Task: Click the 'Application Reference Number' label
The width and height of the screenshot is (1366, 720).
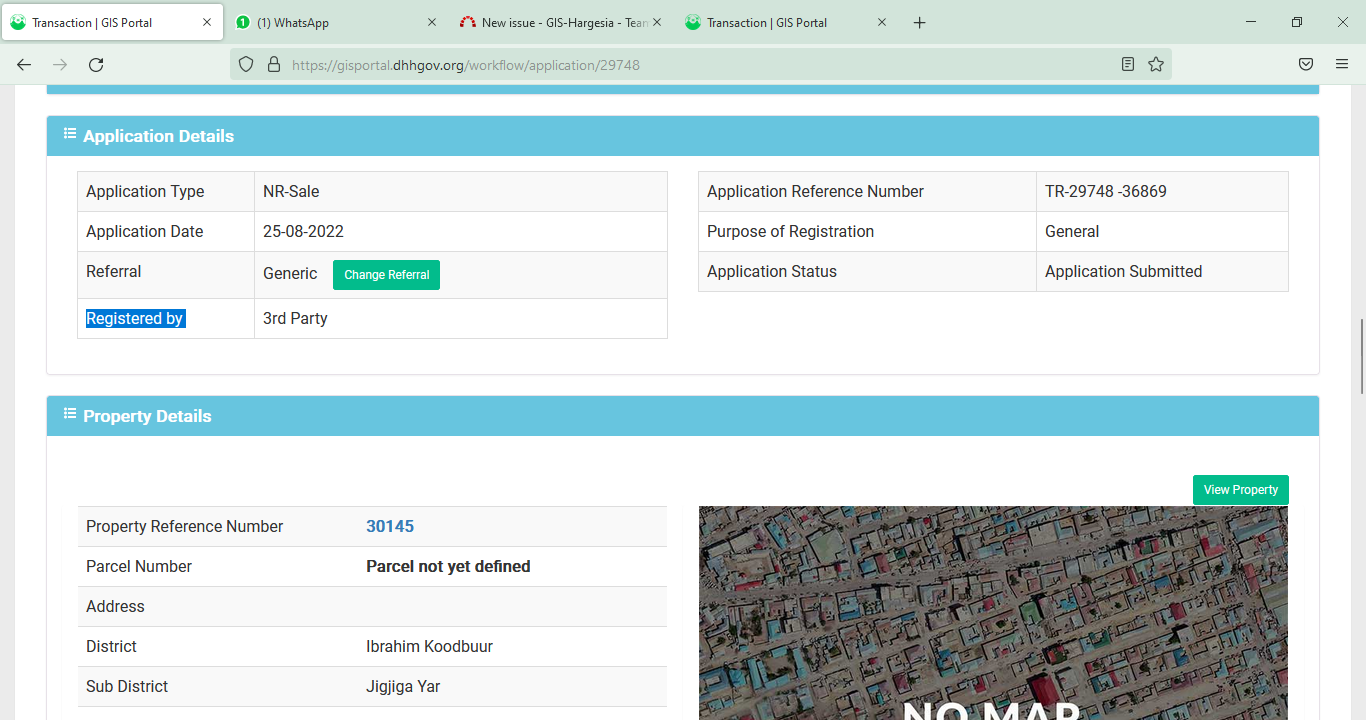Action: (x=815, y=191)
